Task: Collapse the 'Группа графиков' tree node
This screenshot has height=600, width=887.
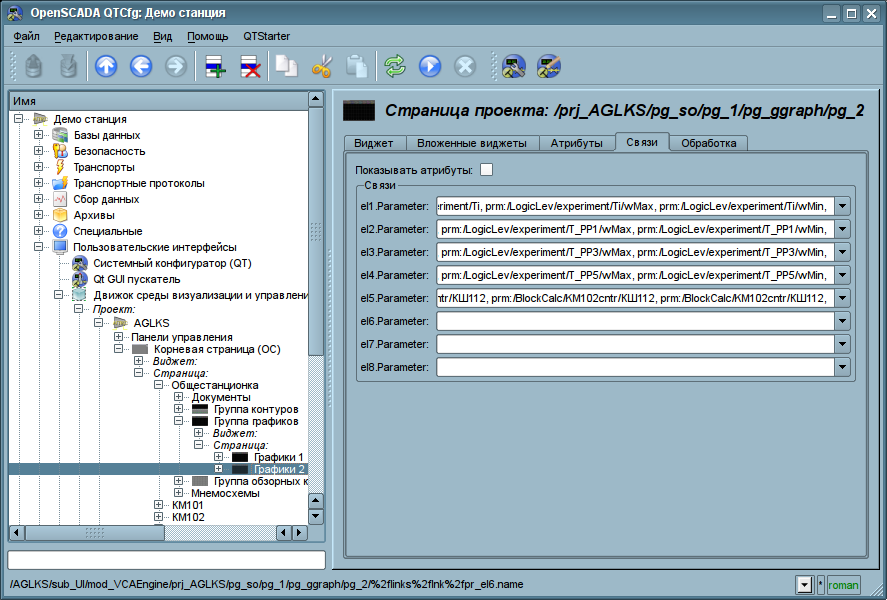Action: (x=179, y=421)
